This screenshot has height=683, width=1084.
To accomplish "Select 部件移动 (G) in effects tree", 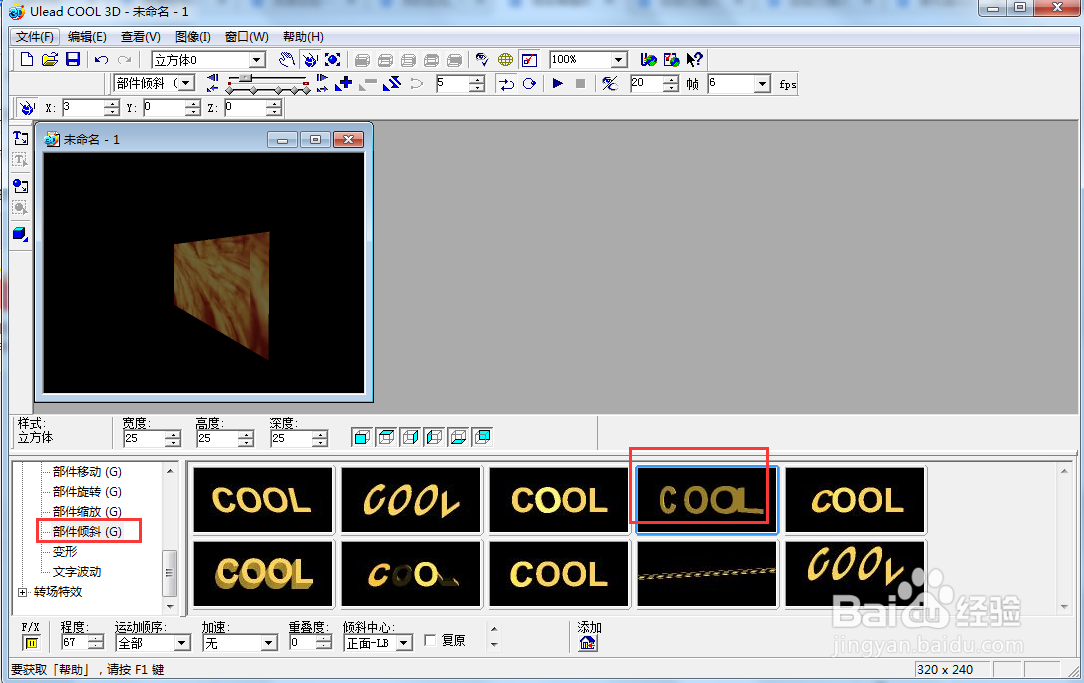I will point(87,471).
